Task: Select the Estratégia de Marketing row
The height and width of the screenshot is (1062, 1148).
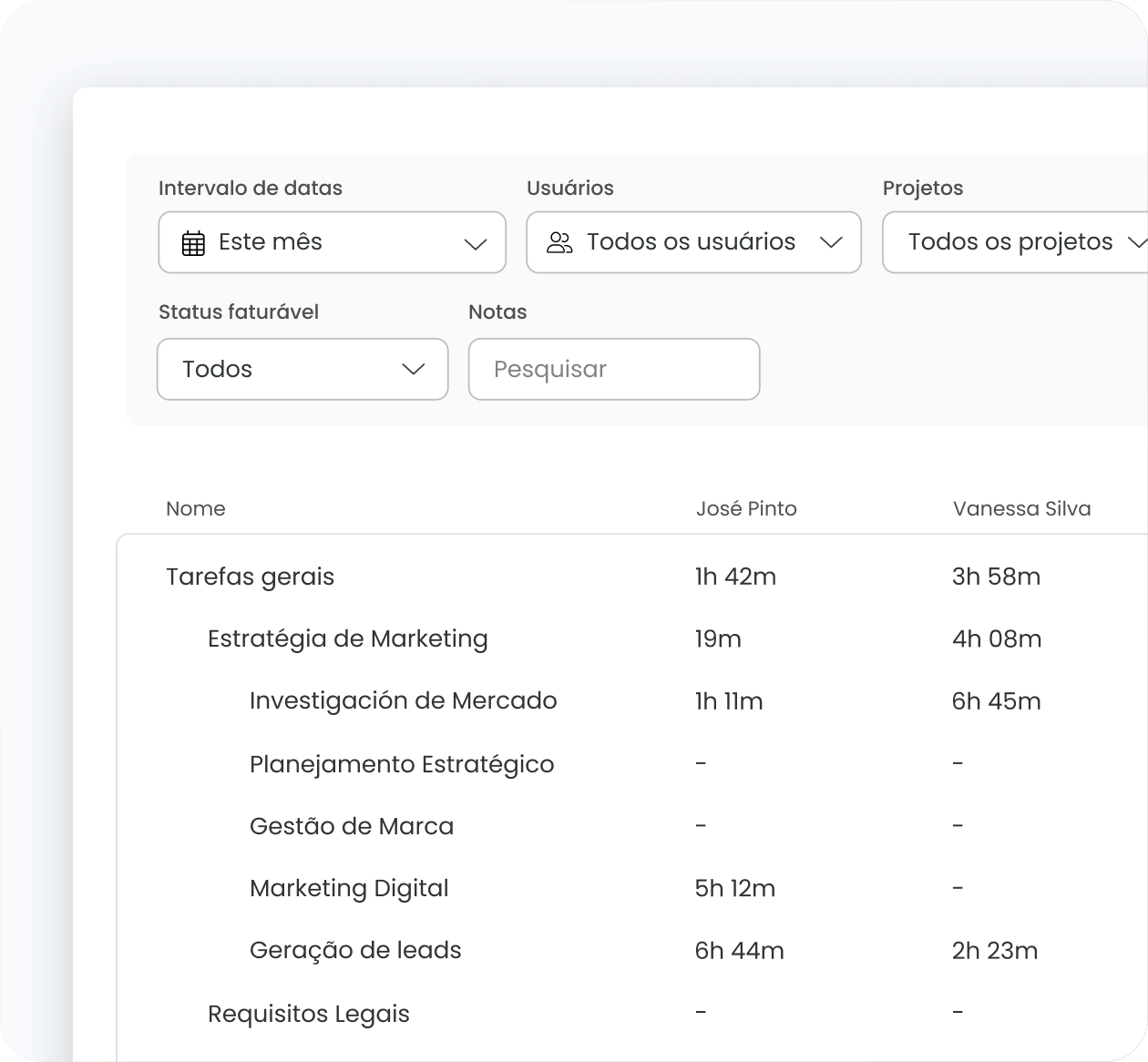Action: (x=347, y=638)
